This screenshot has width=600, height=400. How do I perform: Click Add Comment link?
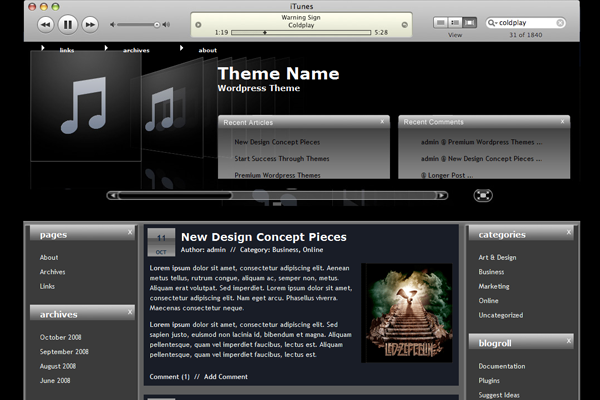[226, 377]
